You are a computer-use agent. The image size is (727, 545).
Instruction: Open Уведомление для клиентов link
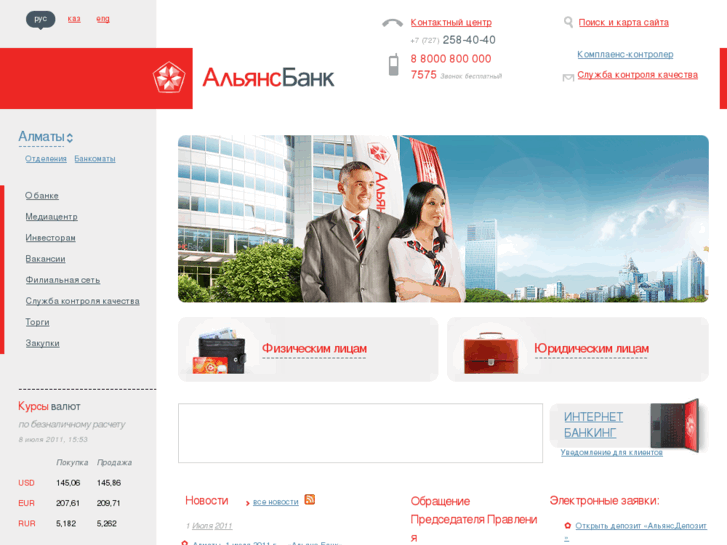612,452
